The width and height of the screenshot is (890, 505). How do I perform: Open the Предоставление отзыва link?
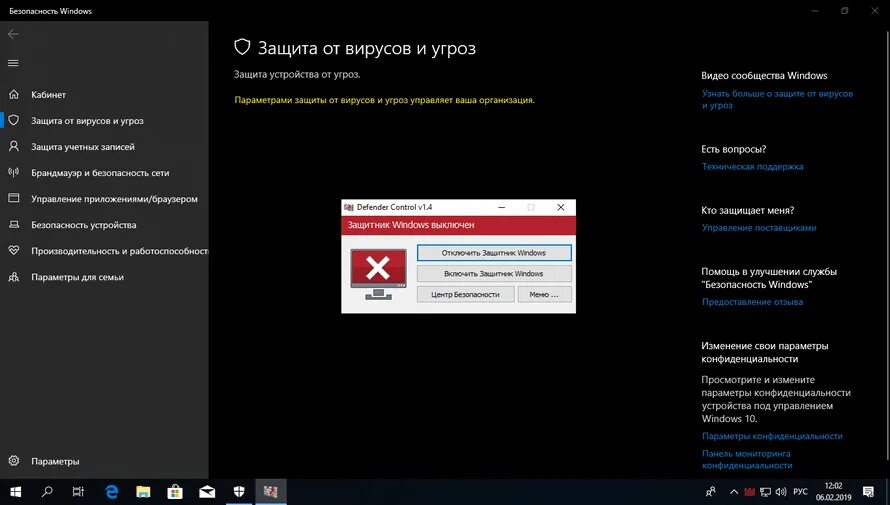752,302
